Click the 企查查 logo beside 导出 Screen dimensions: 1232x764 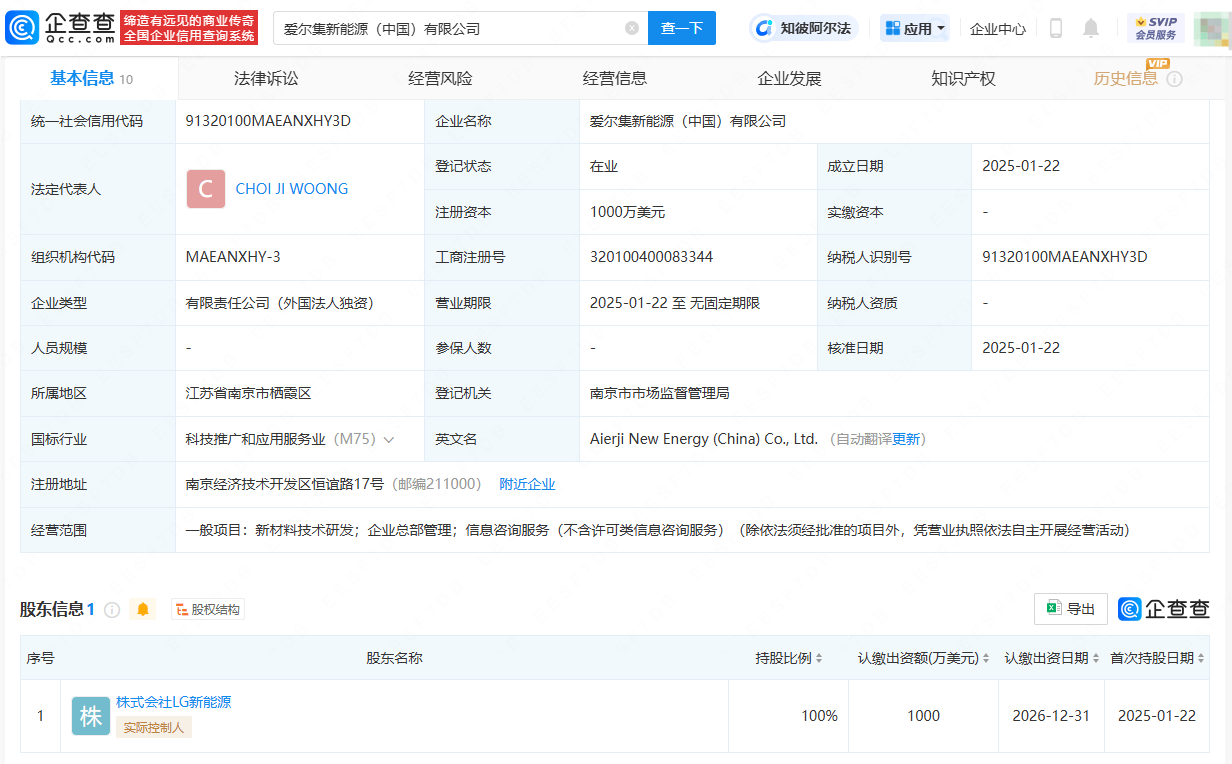(x=1164, y=609)
